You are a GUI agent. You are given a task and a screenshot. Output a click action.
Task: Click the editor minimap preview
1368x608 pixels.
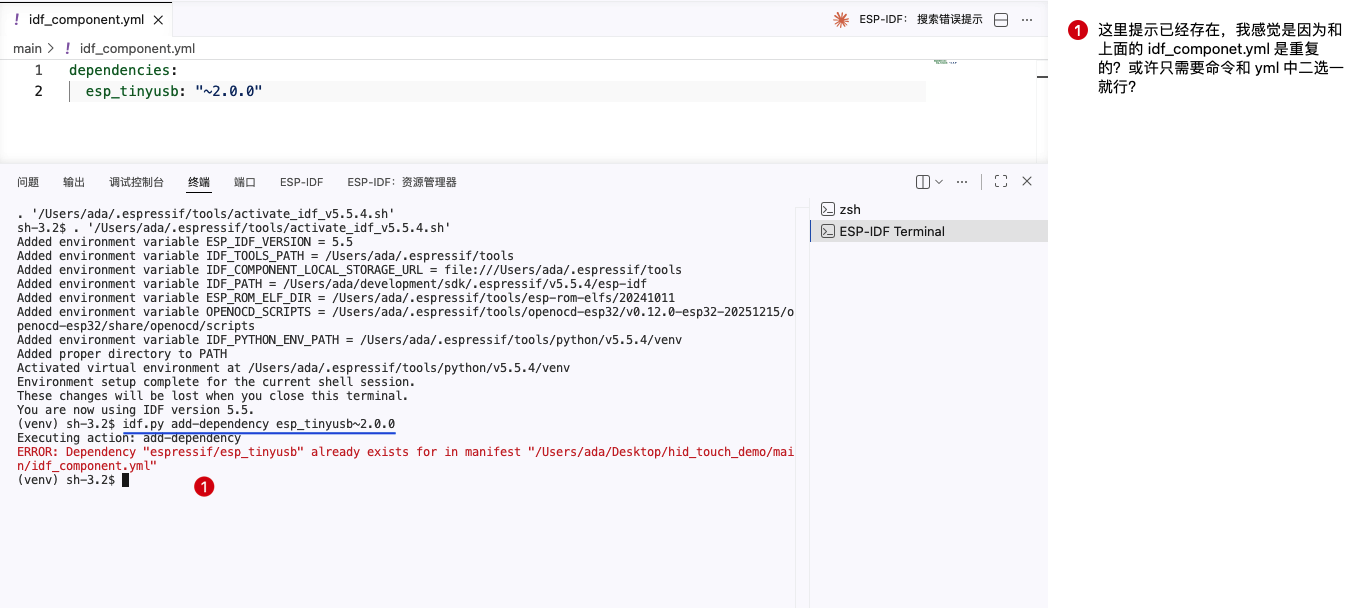click(945, 62)
